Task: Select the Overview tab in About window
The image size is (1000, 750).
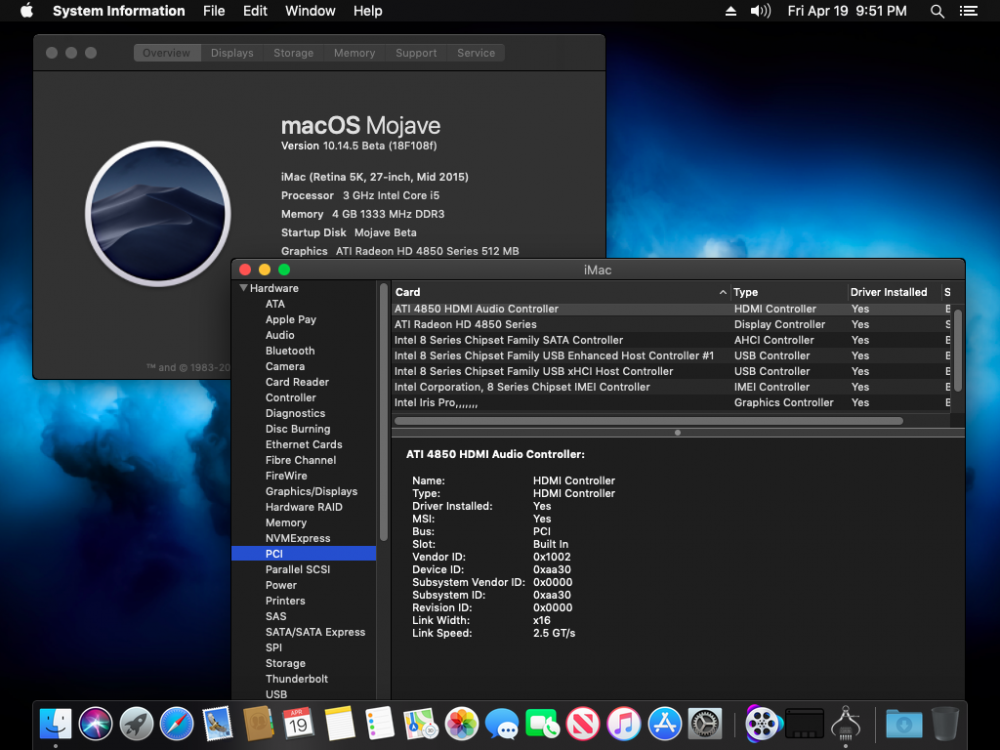Action: (166, 53)
